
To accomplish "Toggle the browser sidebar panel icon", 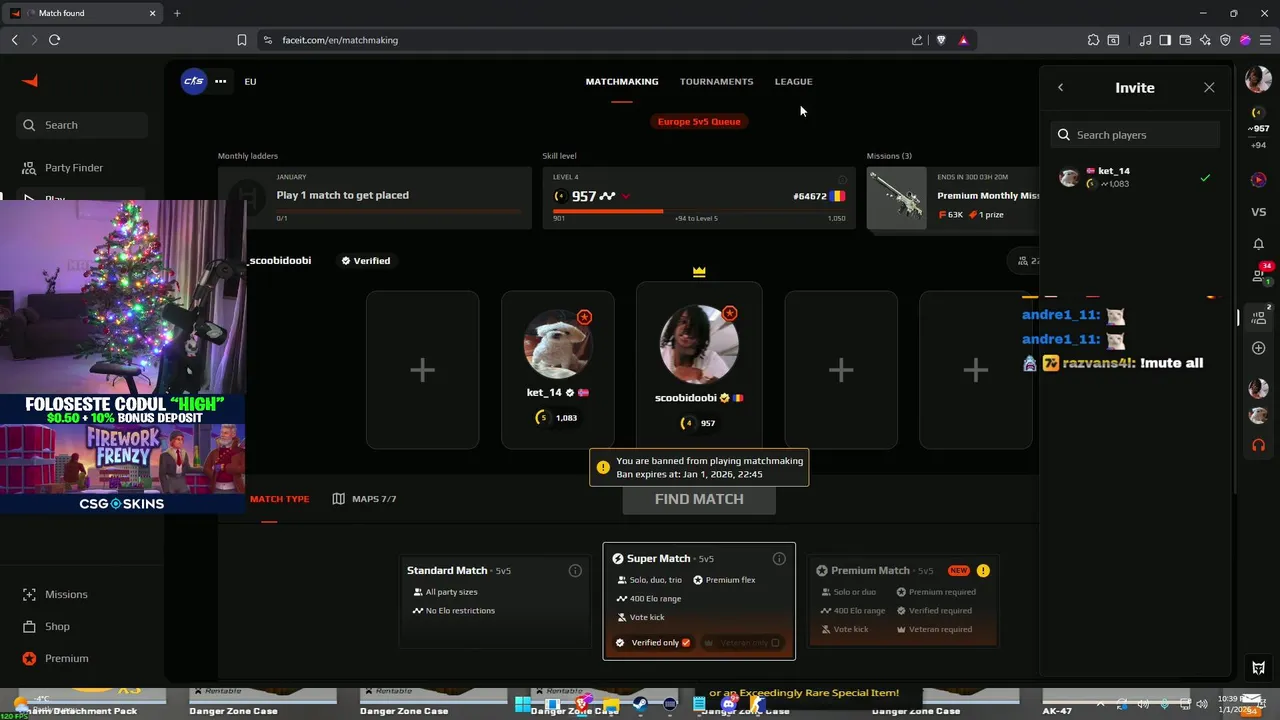I will [1165, 40].
